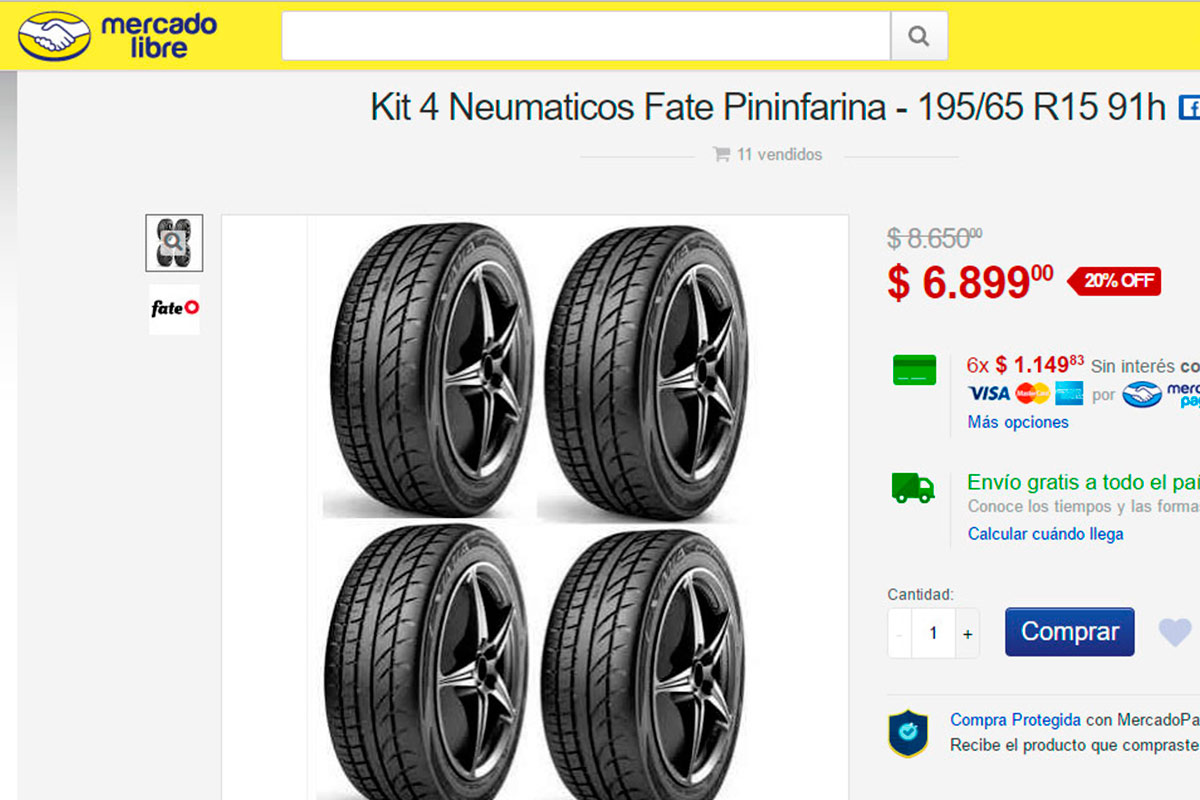The image size is (1200, 800).
Task: Select the Fate brand logo thumbnail
Action: (174, 308)
